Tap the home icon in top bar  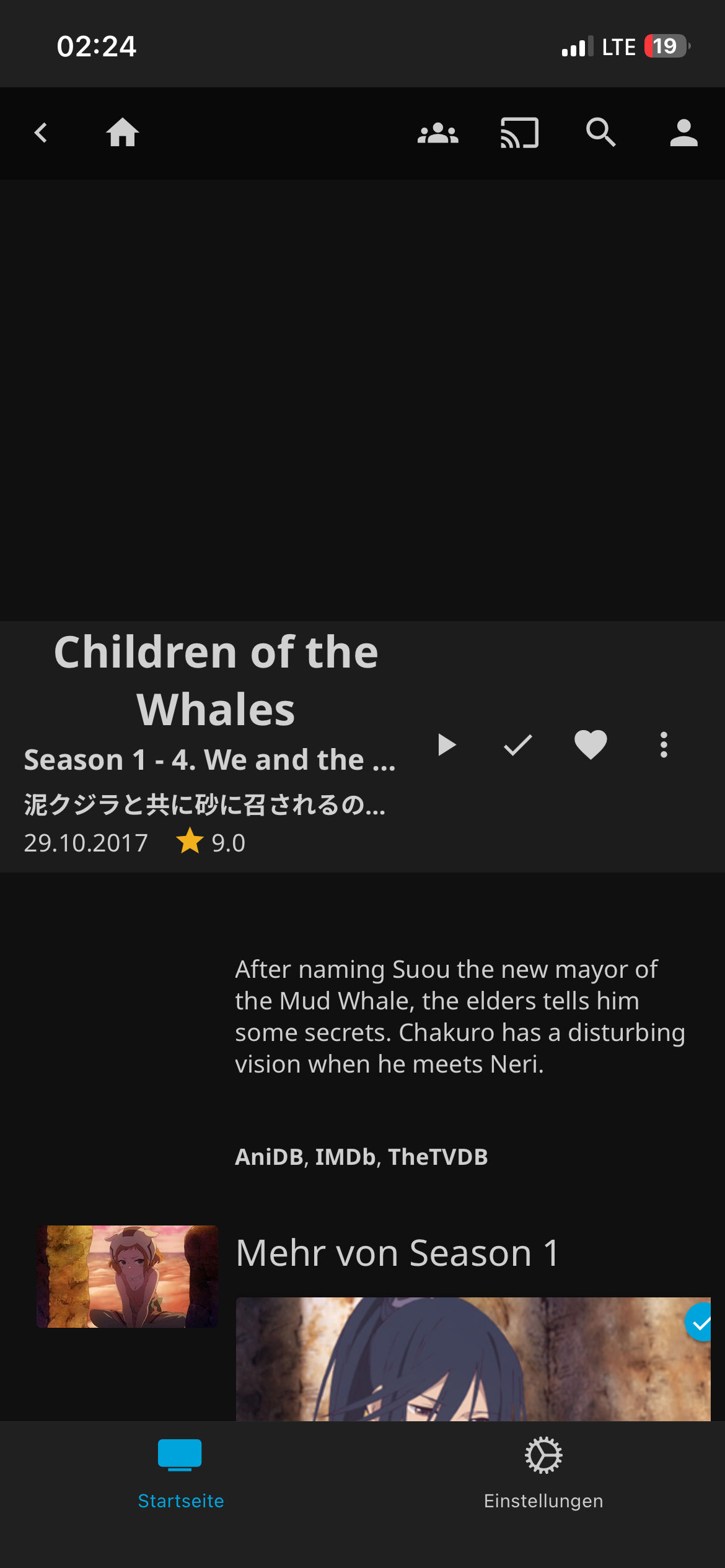coord(123,133)
